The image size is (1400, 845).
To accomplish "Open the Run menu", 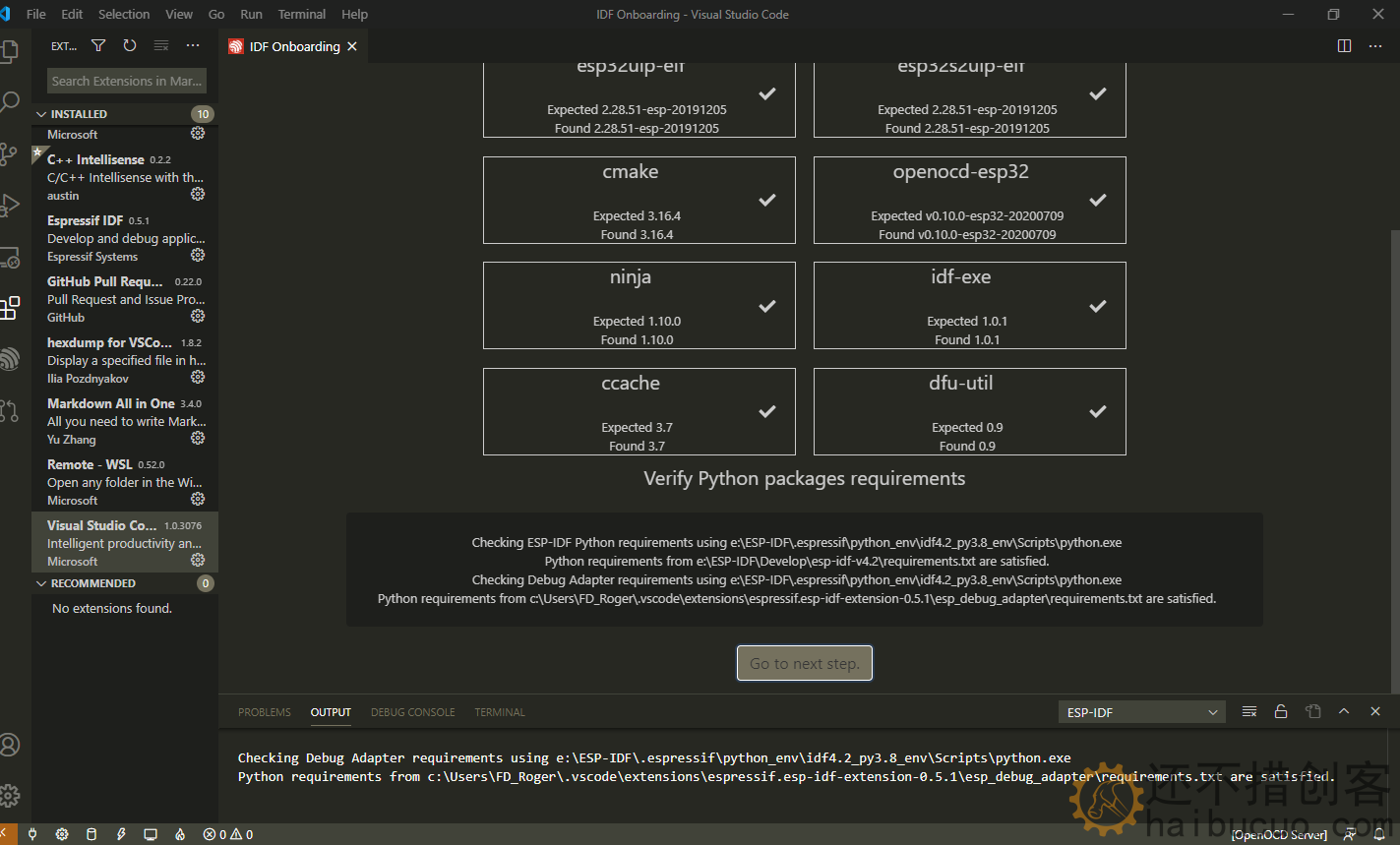I will tap(251, 14).
